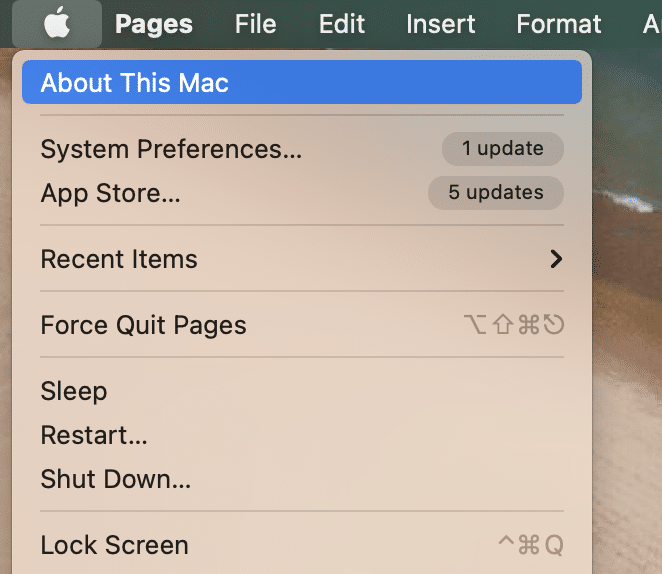Screen dimensions: 662x574
Task: Click the Apple logo in the menu bar
Action: click(x=57, y=23)
